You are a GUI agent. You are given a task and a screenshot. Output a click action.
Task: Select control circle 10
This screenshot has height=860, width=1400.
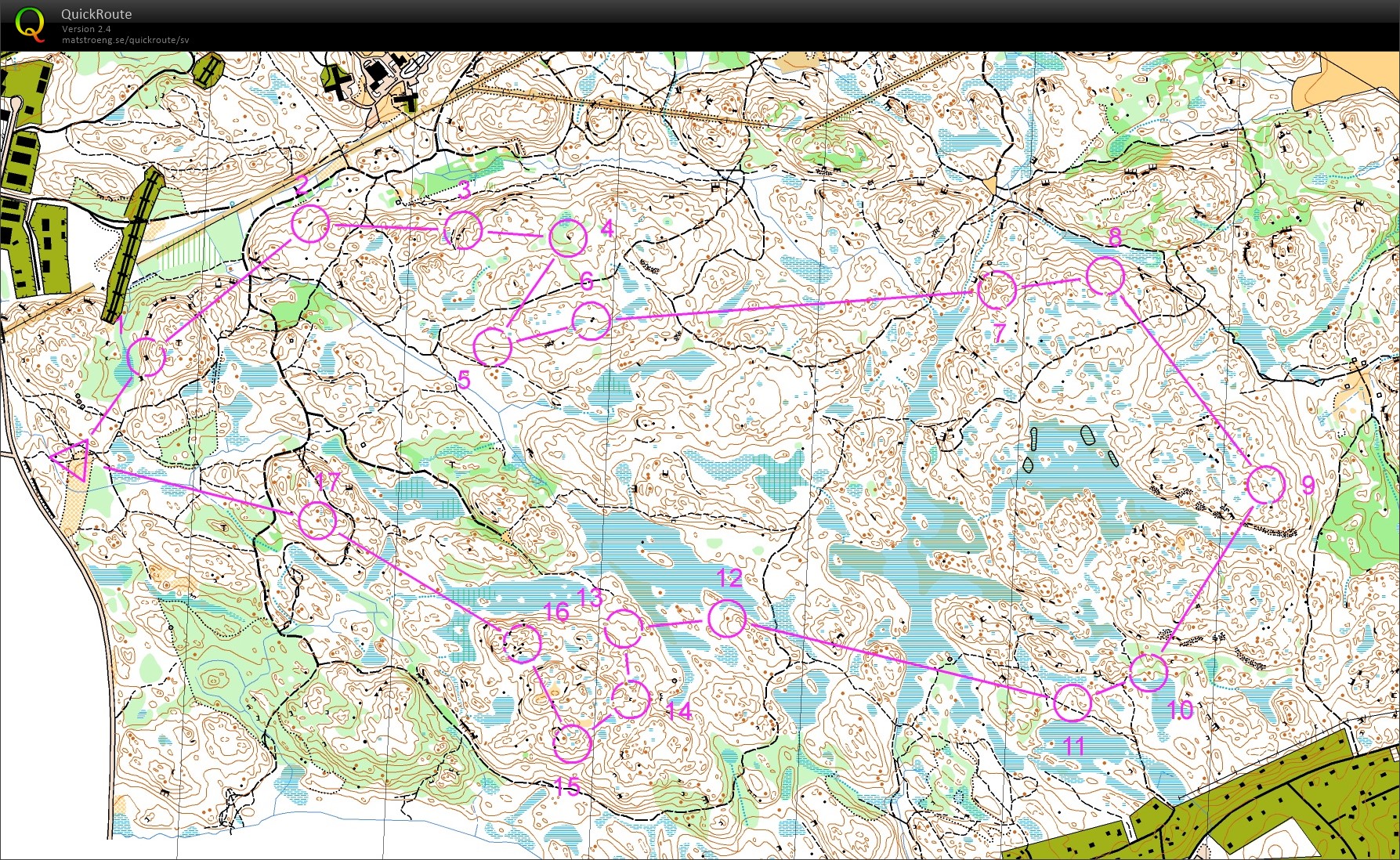click(1149, 672)
